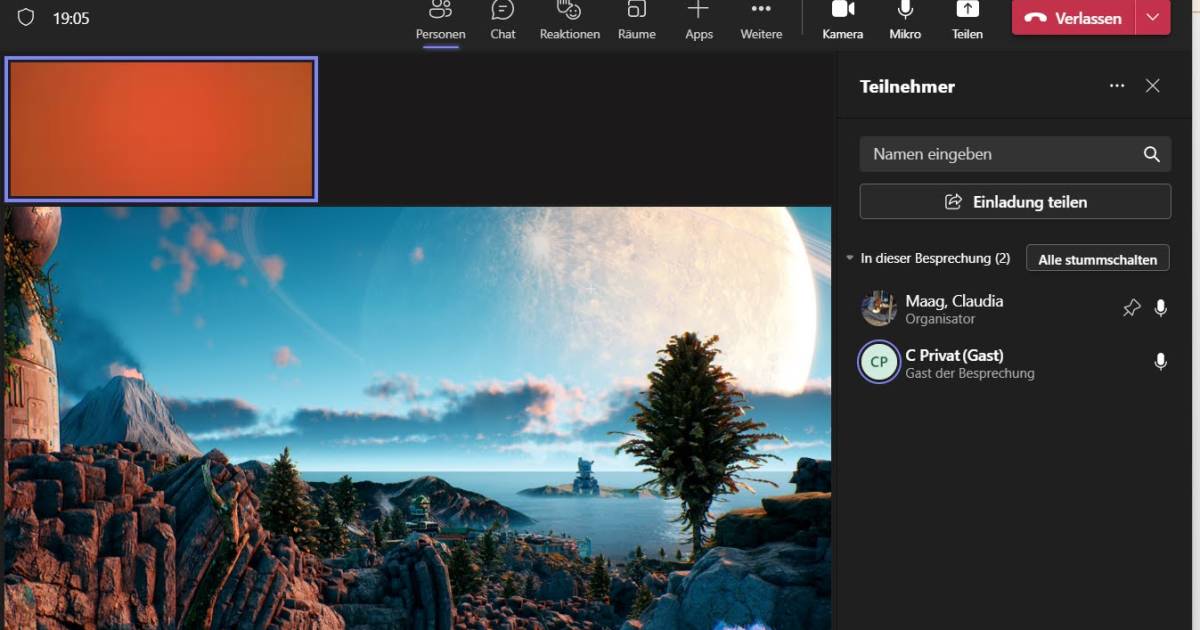Open C Privat's profile avatar circle
This screenshot has width=1200, height=630.
(878, 362)
